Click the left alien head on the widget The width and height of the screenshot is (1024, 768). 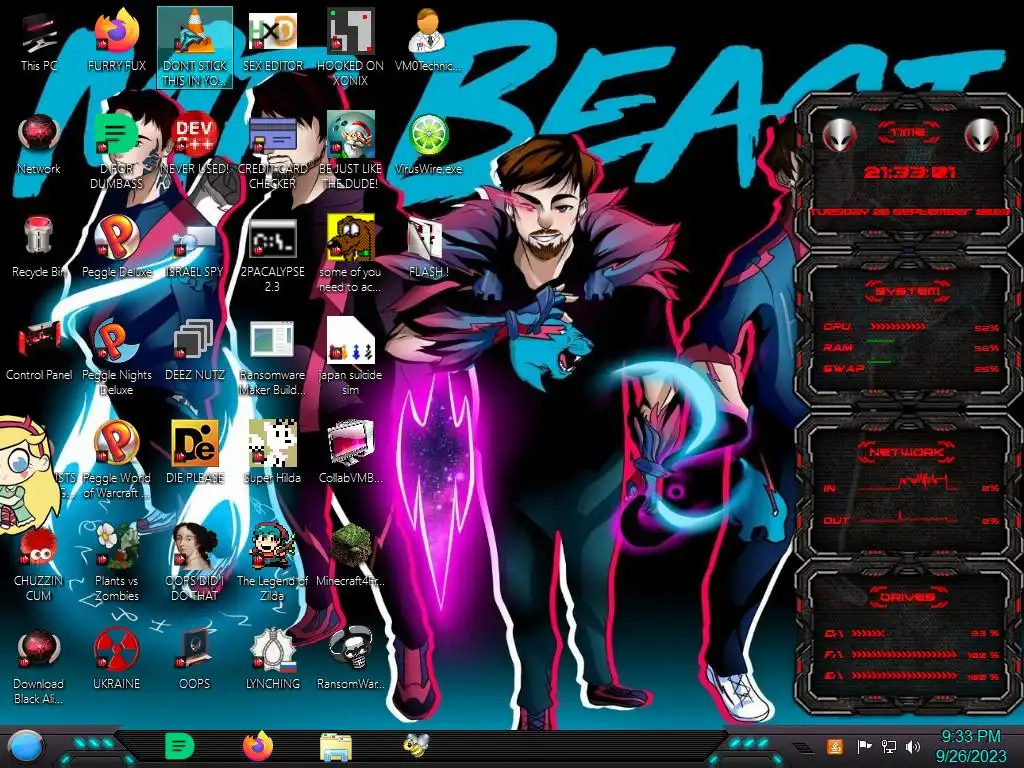coord(839,135)
